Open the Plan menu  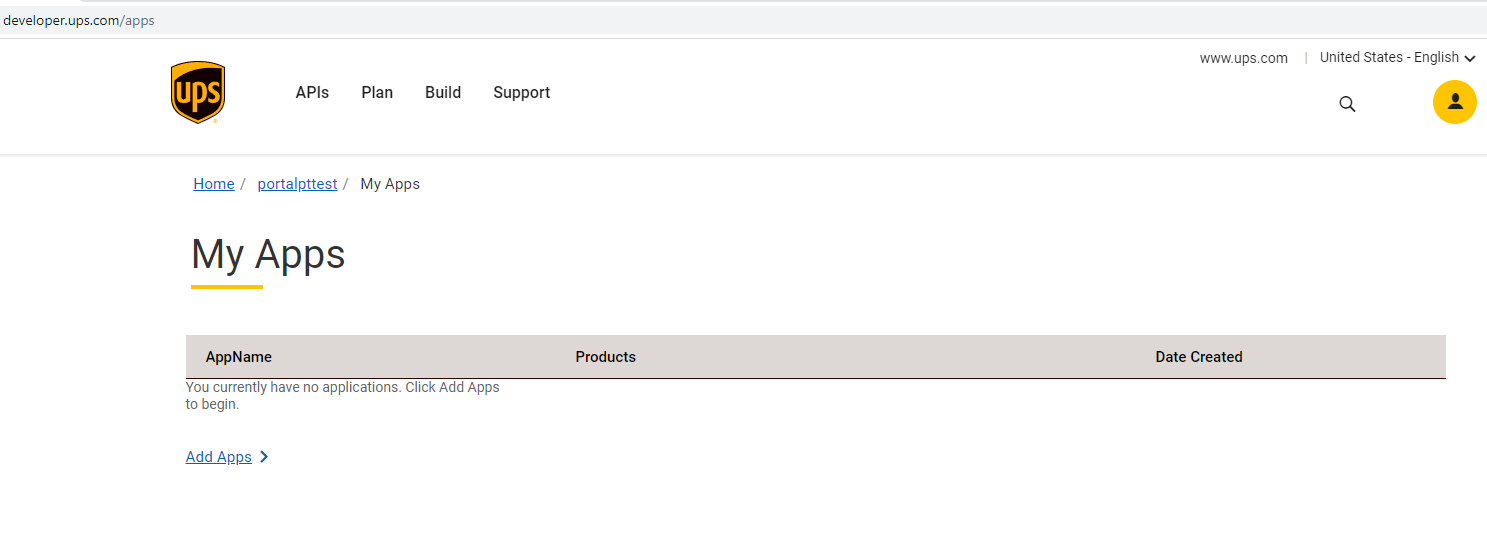point(377,93)
